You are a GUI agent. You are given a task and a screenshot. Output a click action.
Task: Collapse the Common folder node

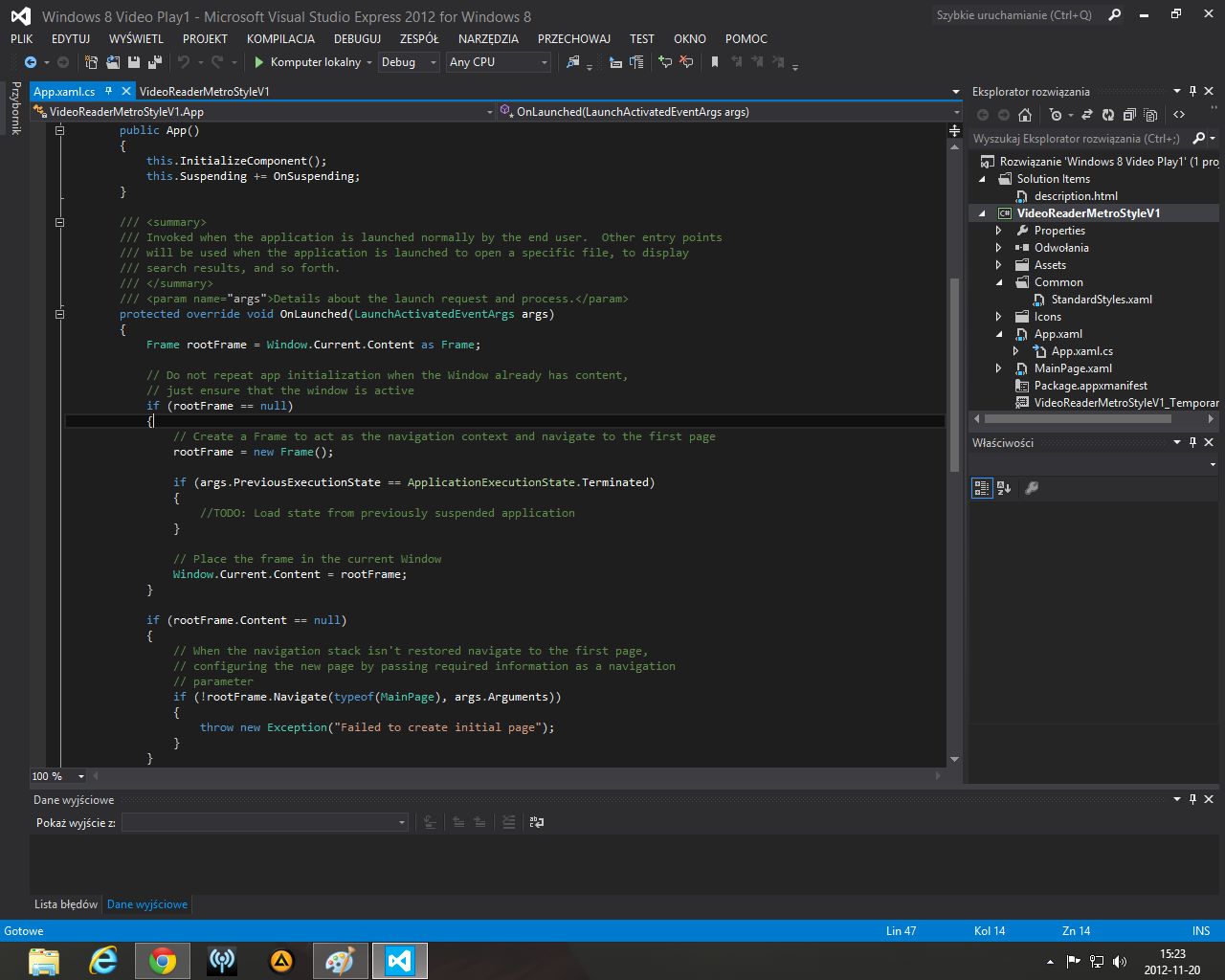click(x=998, y=282)
